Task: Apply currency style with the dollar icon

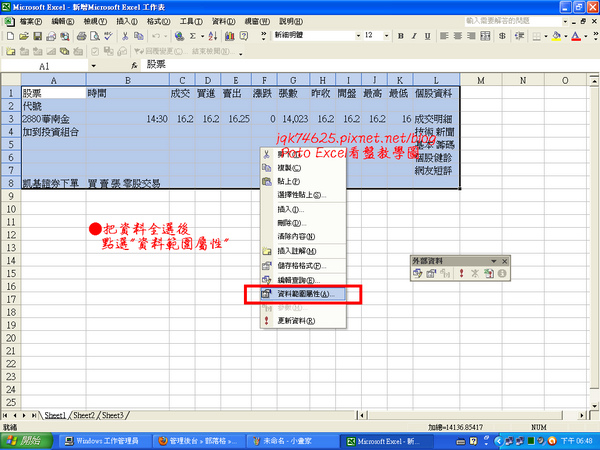Action: click(x=502, y=36)
